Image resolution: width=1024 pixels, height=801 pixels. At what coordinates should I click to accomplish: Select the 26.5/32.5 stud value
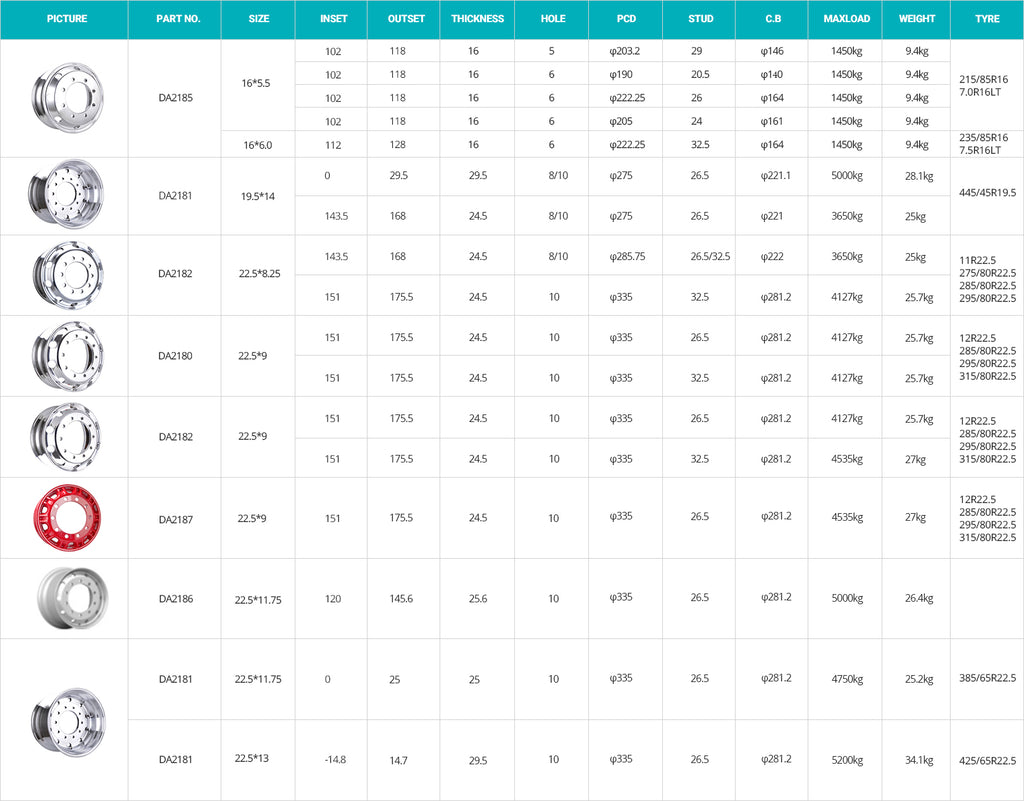click(710, 256)
